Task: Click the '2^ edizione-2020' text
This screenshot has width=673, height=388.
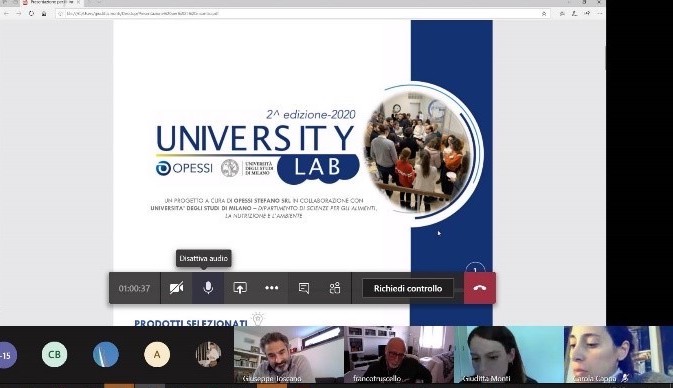Action: coord(311,114)
